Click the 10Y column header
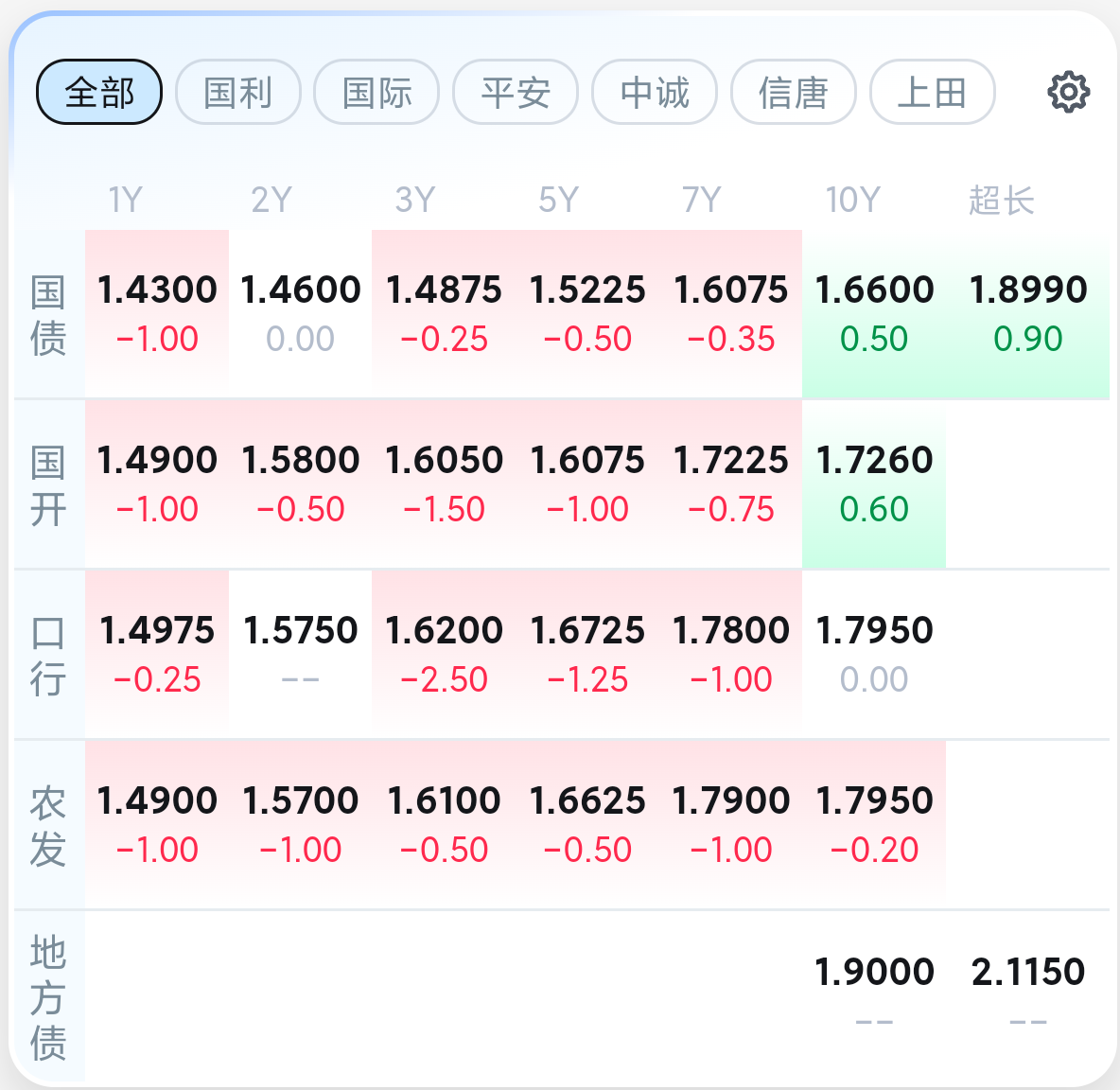This screenshot has height=1090, width=1120. point(853,200)
